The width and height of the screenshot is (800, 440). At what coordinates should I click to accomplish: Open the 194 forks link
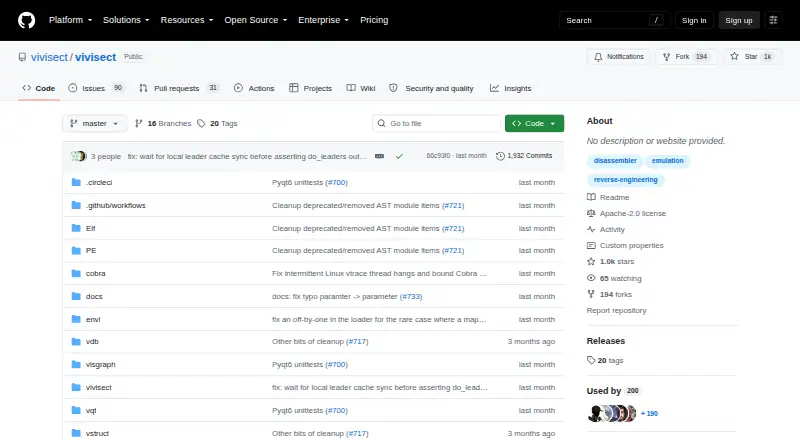[x=615, y=295]
